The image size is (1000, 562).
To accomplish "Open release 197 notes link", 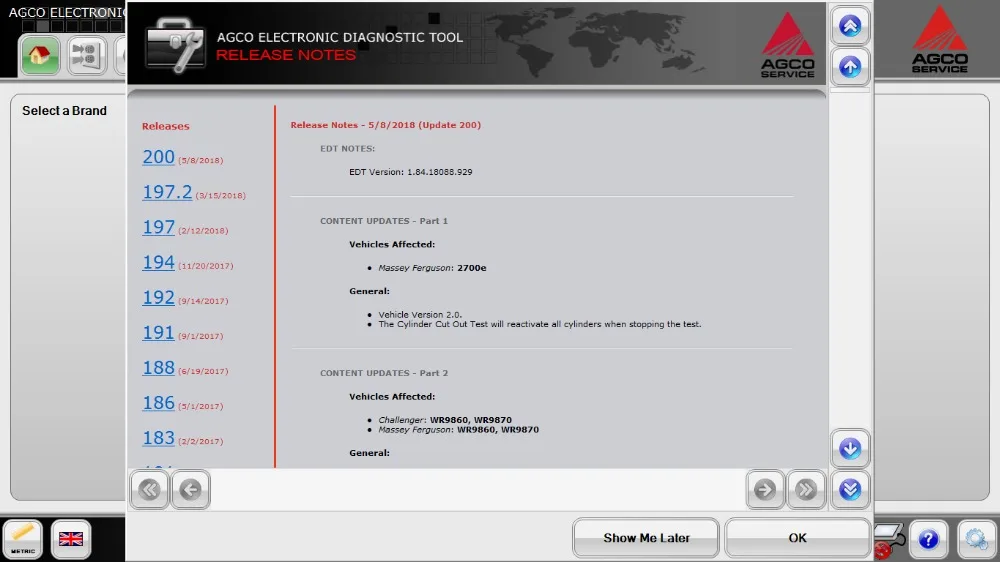I will click(x=158, y=227).
